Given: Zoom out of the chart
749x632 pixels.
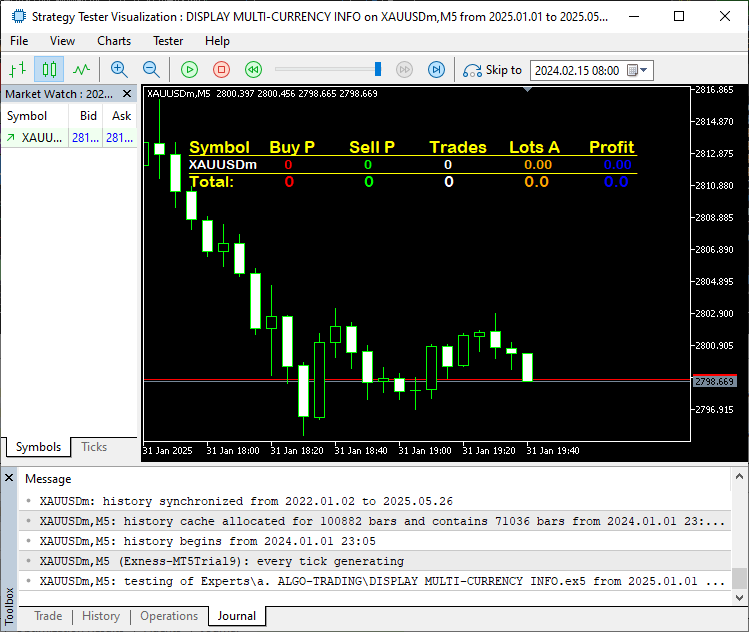Looking at the screenshot, I should pos(151,70).
